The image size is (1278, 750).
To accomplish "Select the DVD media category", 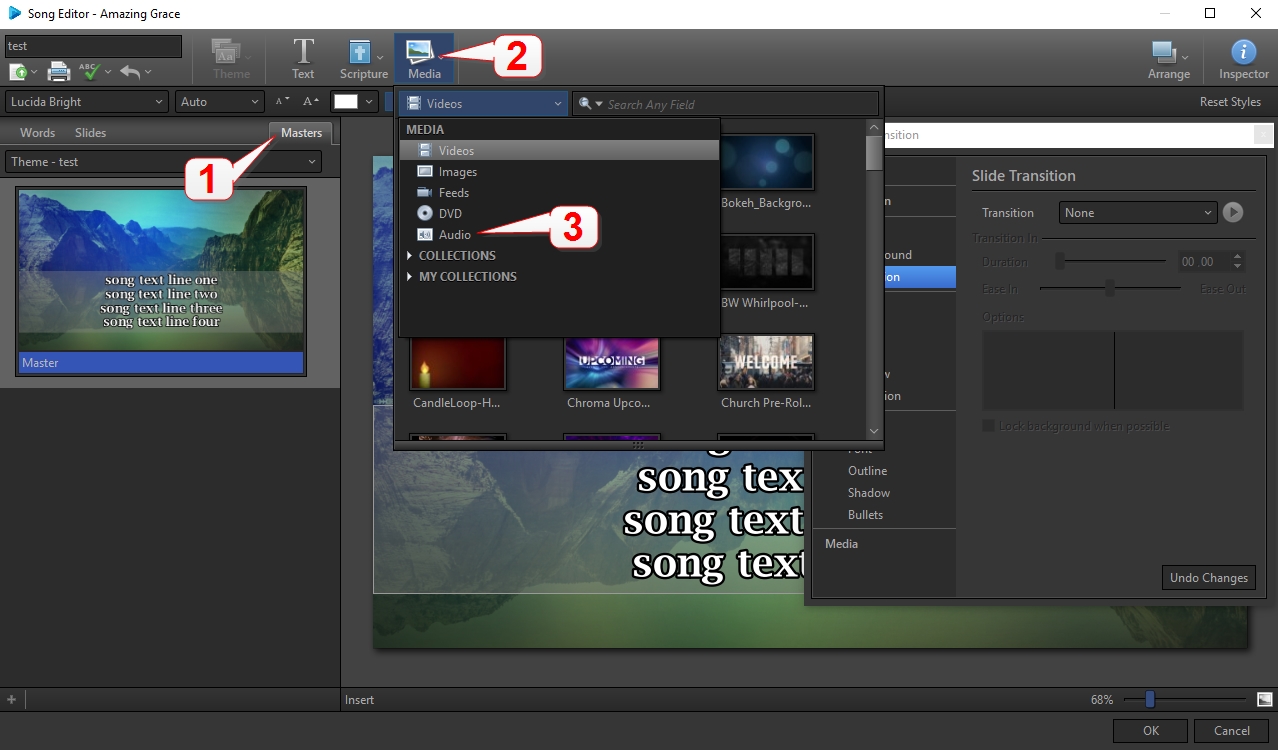I will [x=448, y=213].
